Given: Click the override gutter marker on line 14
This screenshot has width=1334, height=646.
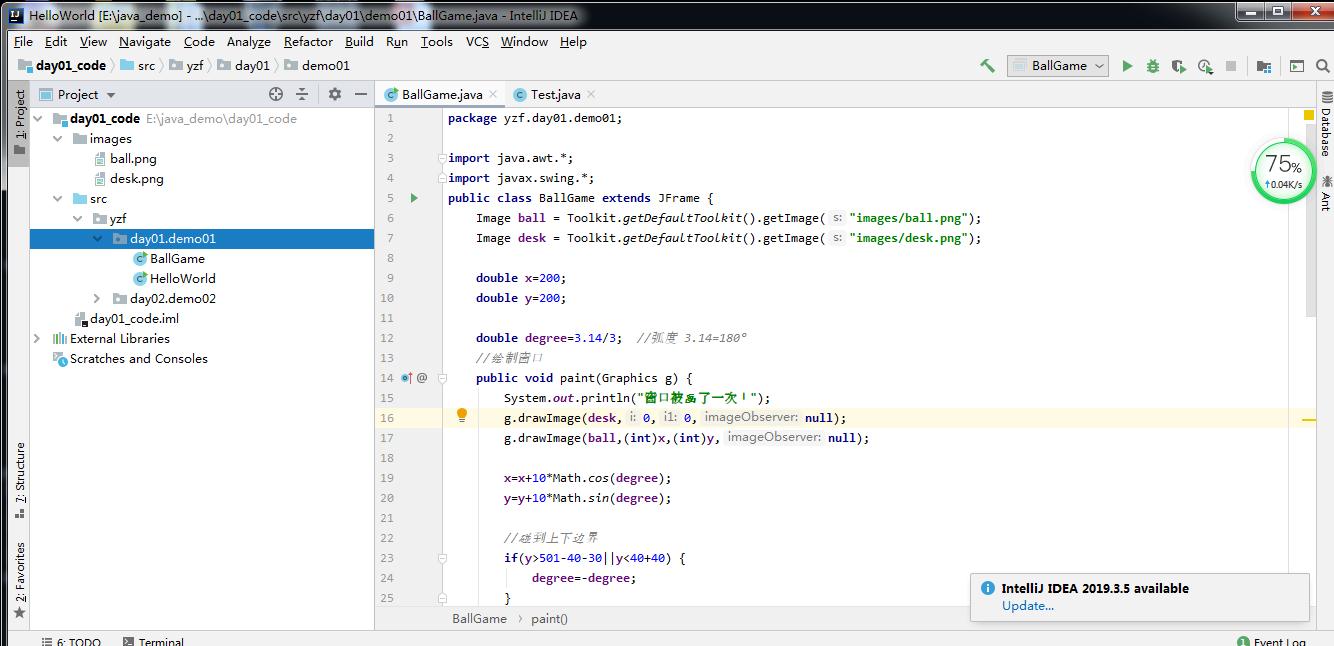Looking at the screenshot, I should pyautogui.click(x=407, y=378).
